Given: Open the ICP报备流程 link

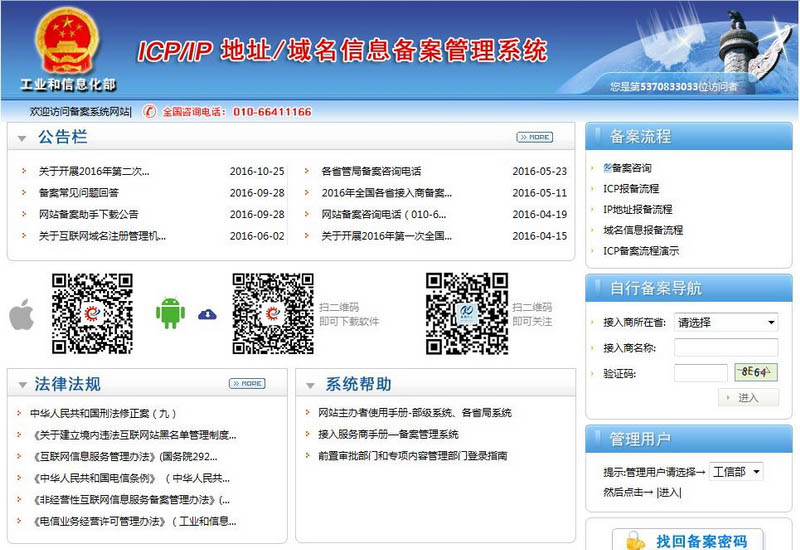Looking at the screenshot, I should (631, 189).
